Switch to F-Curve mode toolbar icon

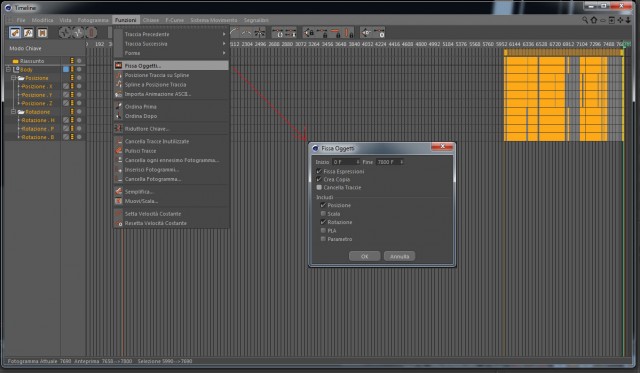[29, 33]
